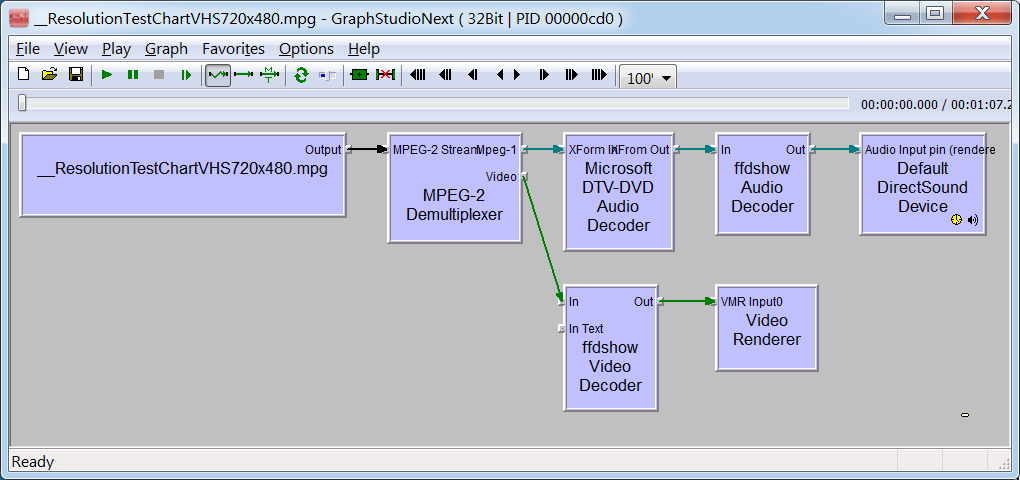Viewport: 1020px width, 480px height.
Task: Click the yellow clock icon on the DirectSound Device
Action: click(x=956, y=220)
